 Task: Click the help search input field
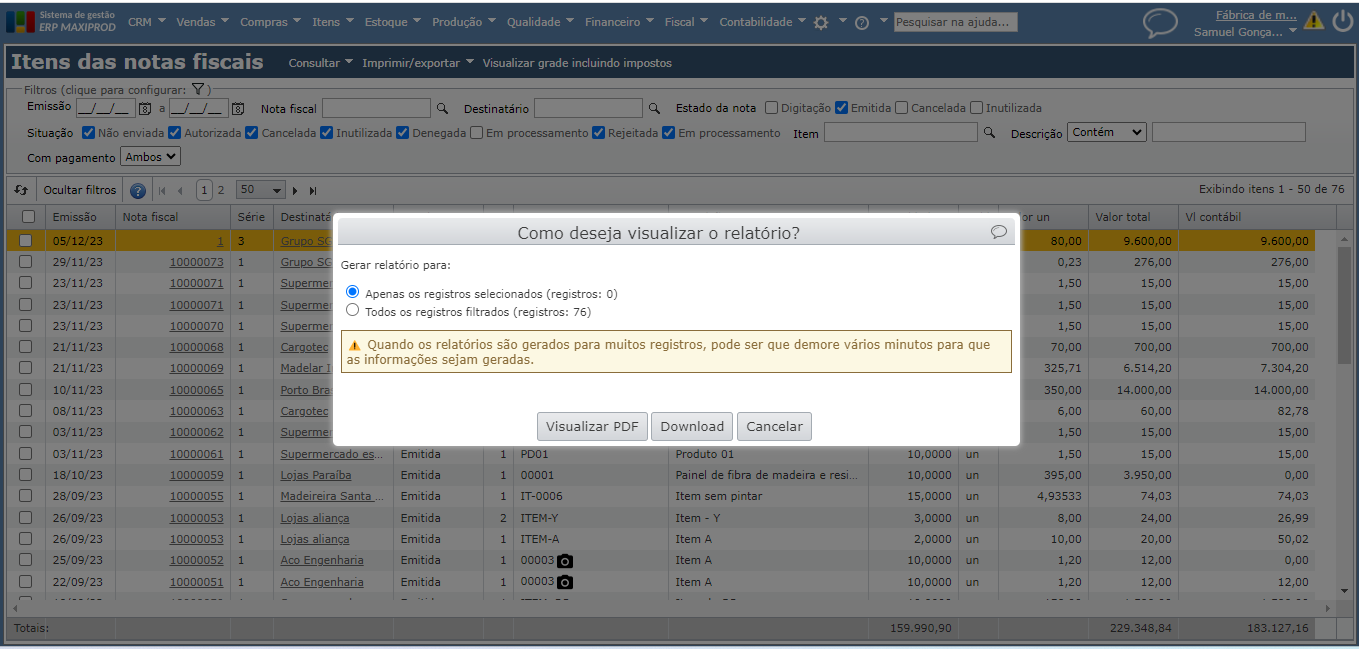955,22
